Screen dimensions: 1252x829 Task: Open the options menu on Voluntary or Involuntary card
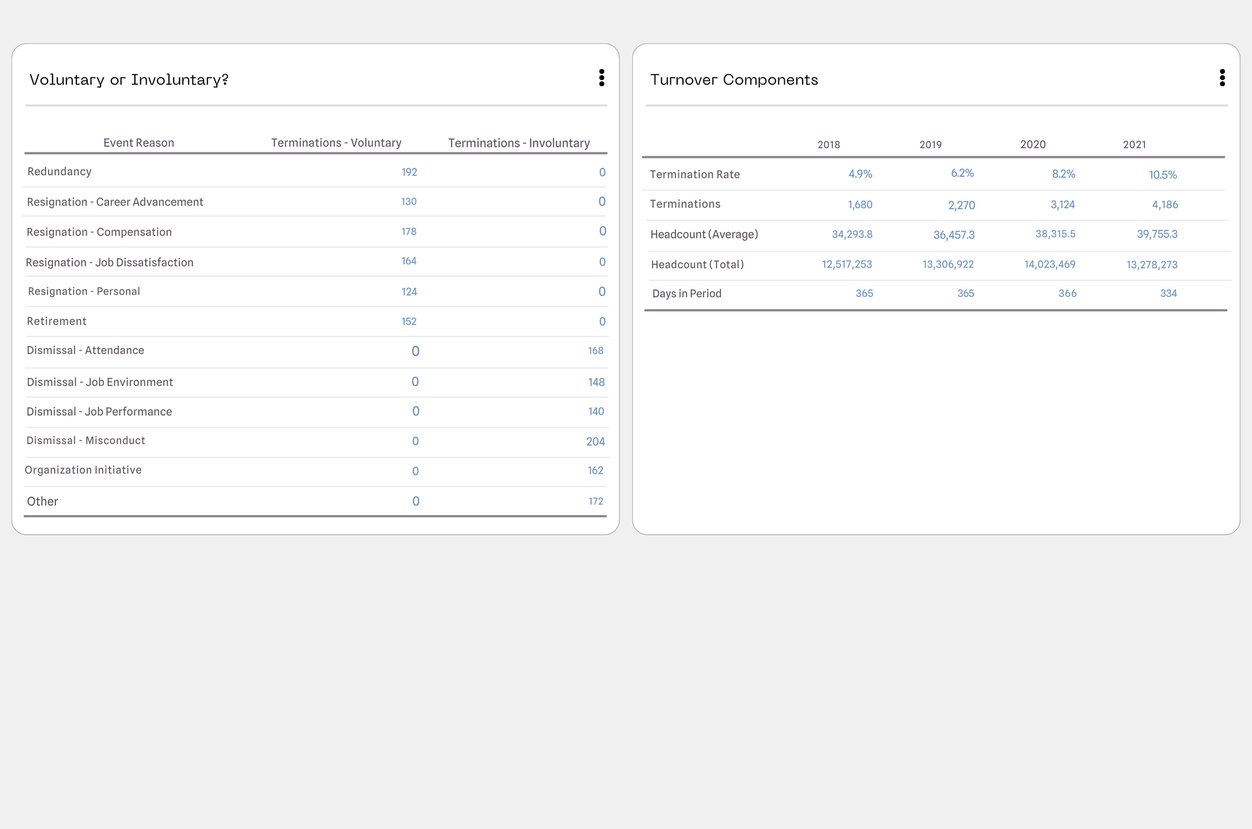pyautogui.click(x=601, y=77)
